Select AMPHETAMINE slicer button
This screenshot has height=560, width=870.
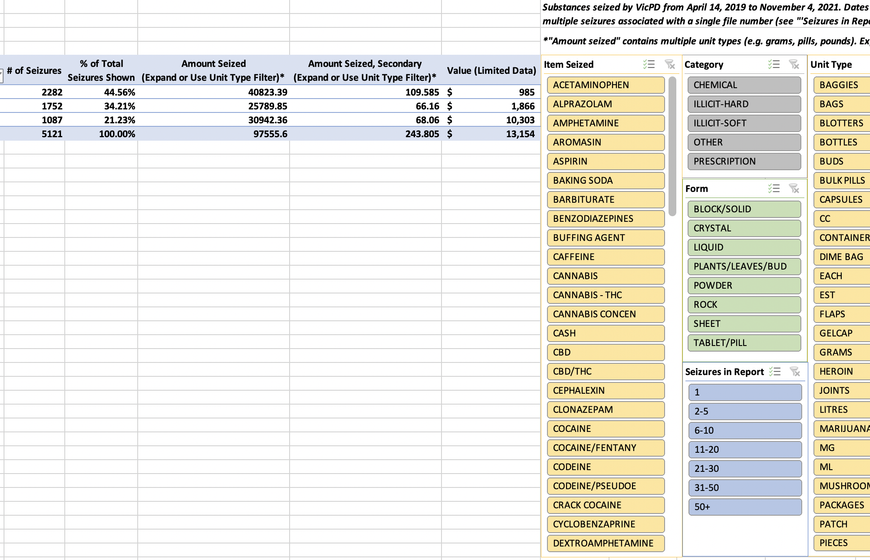pyautogui.click(x=605, y=123)
